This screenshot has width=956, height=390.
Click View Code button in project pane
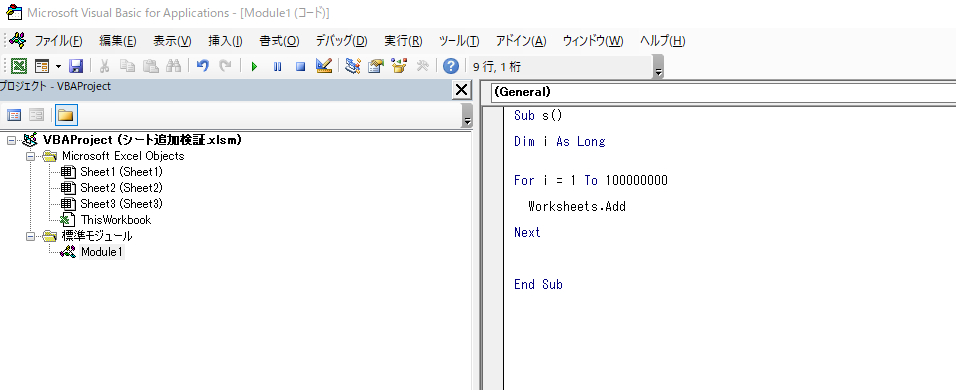[x=14, y=115]
